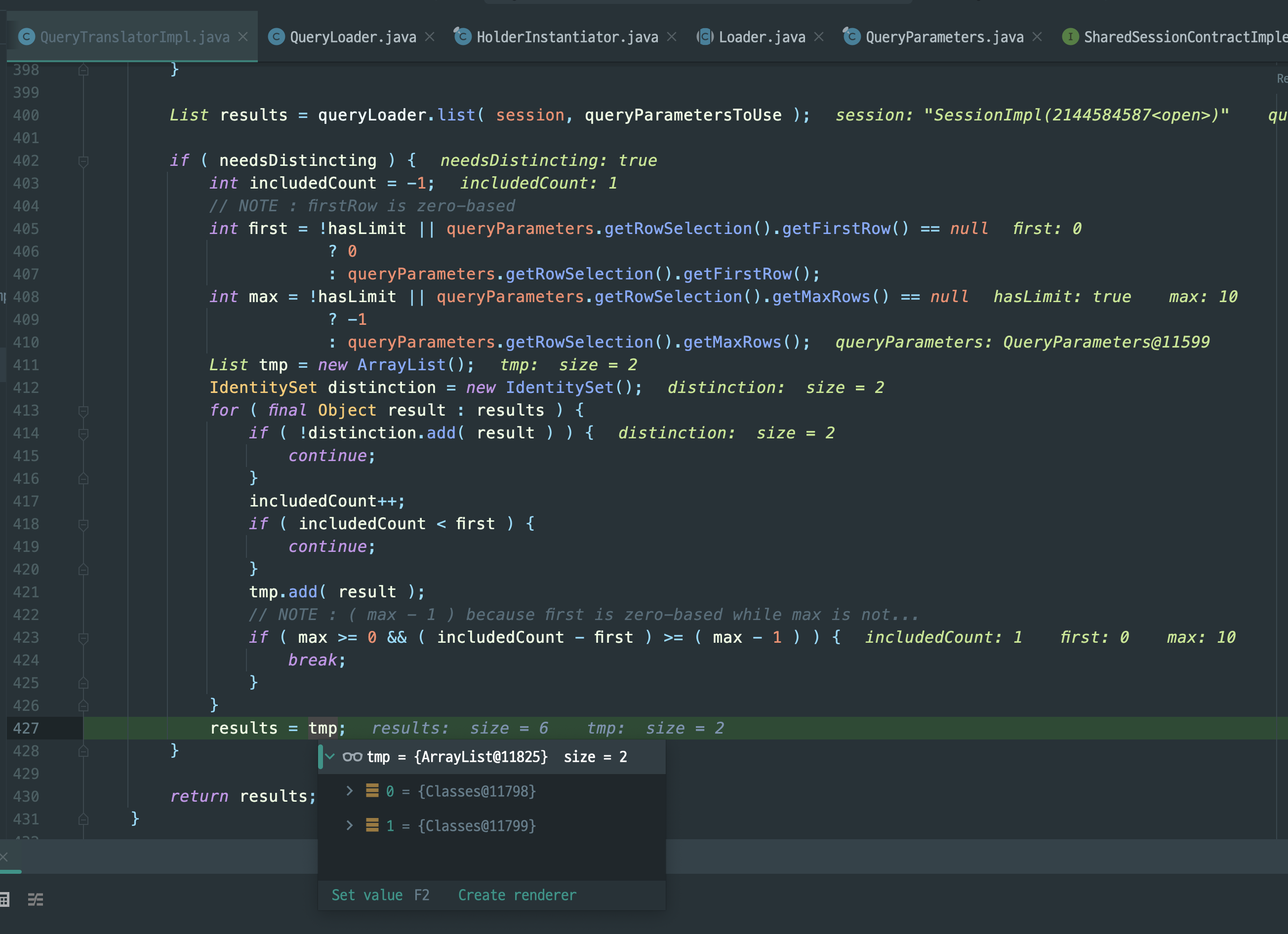Close the QueryLoader.java tab
This screenshot has width=1288, height=934.
430,37
